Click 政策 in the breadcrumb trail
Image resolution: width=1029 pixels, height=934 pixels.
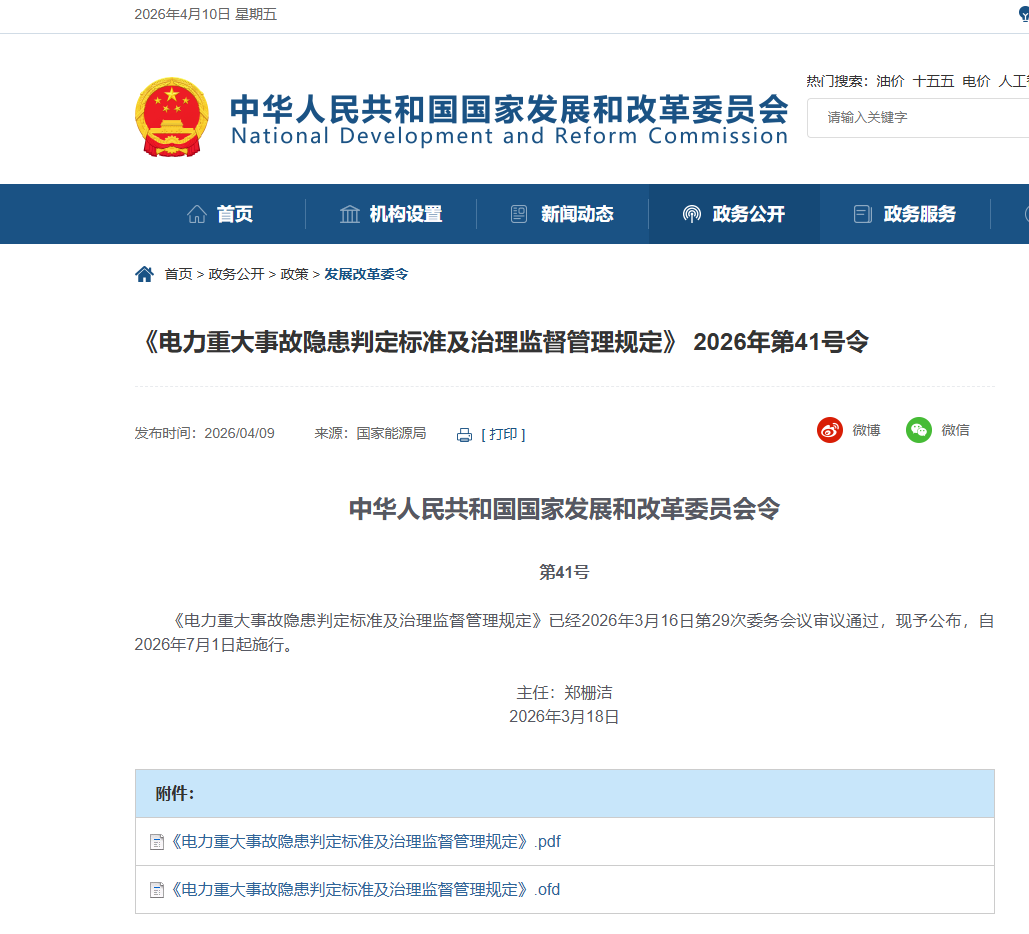pos(294,274)
